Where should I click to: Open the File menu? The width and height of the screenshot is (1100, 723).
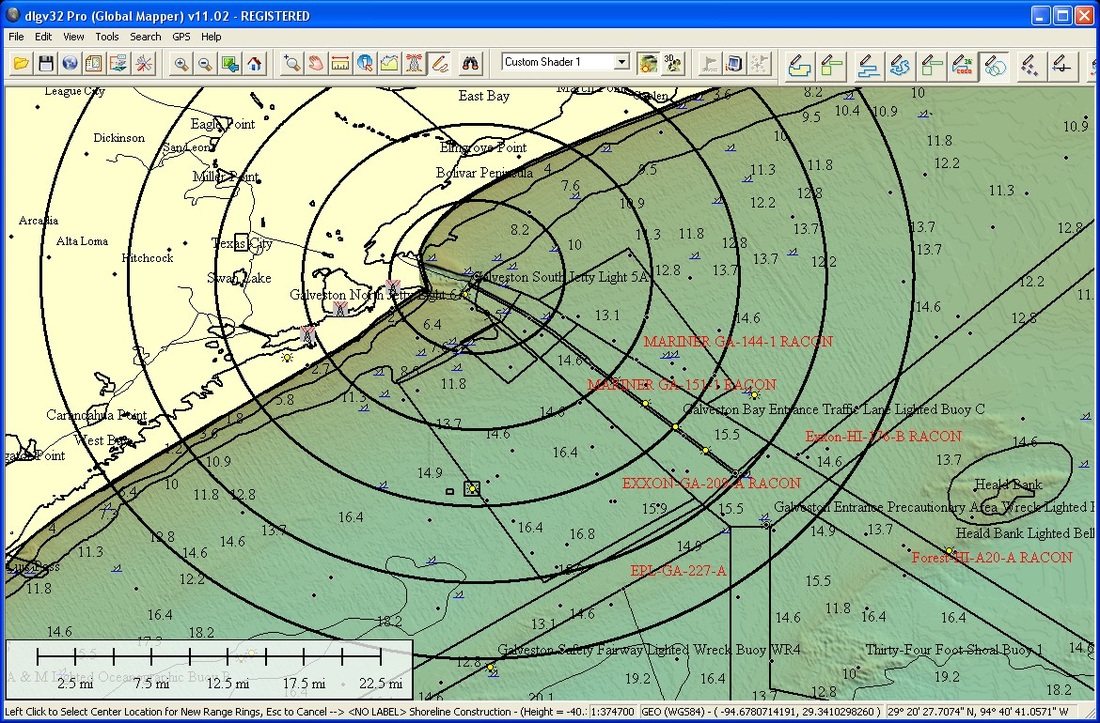(15, 36)
